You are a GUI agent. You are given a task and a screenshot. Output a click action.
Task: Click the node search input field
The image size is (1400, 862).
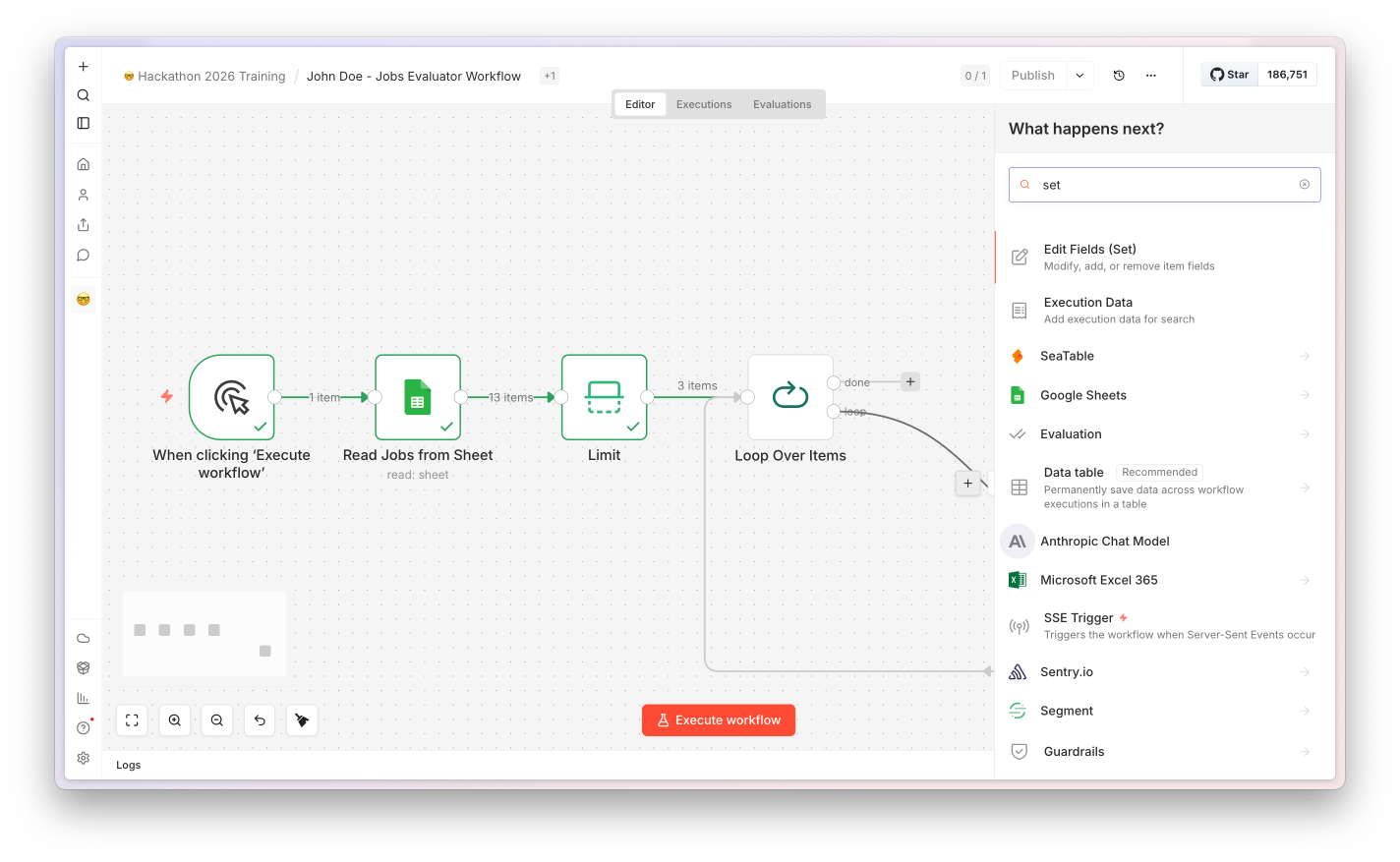coord(1164,185)
